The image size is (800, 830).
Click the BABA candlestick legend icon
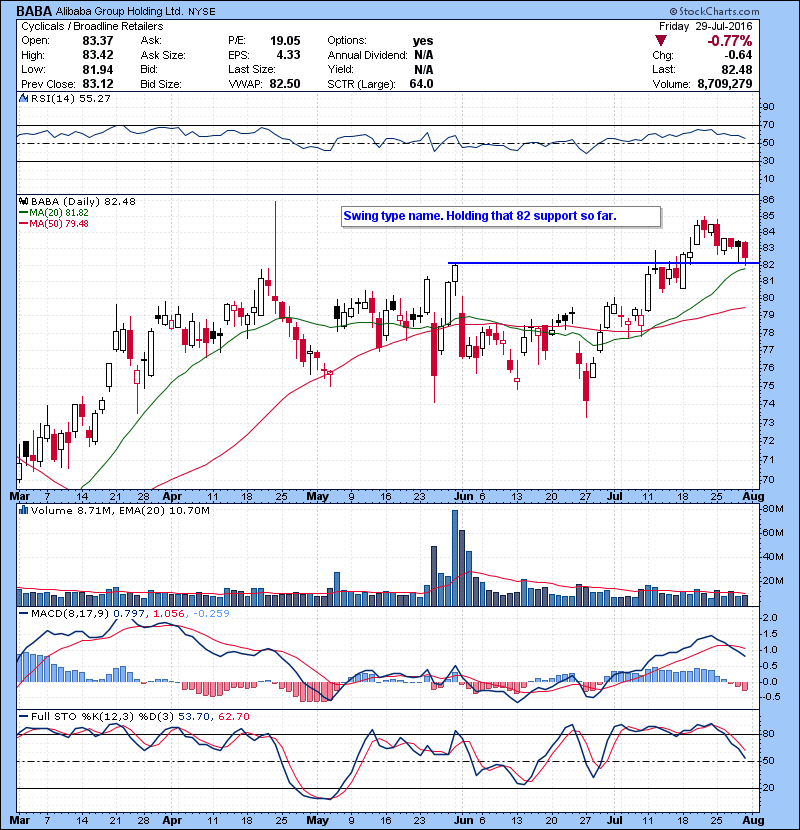(23, 201)
